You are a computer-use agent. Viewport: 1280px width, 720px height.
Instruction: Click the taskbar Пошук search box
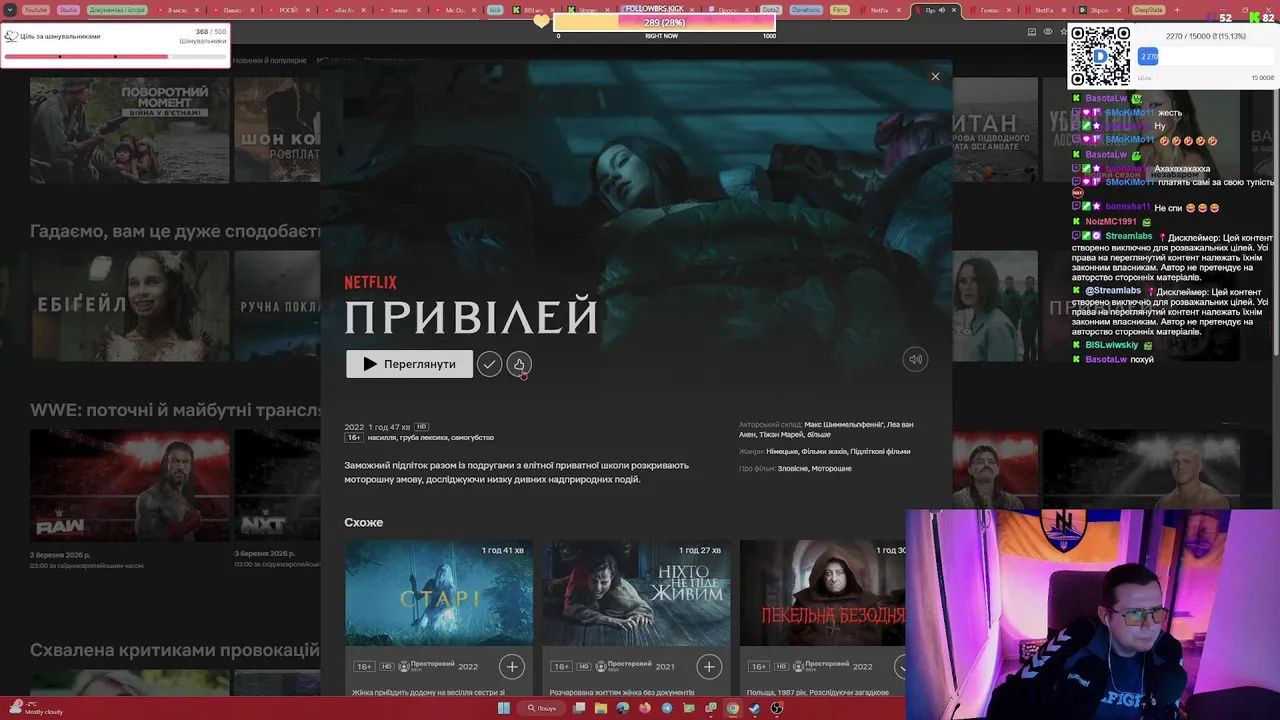543,708
